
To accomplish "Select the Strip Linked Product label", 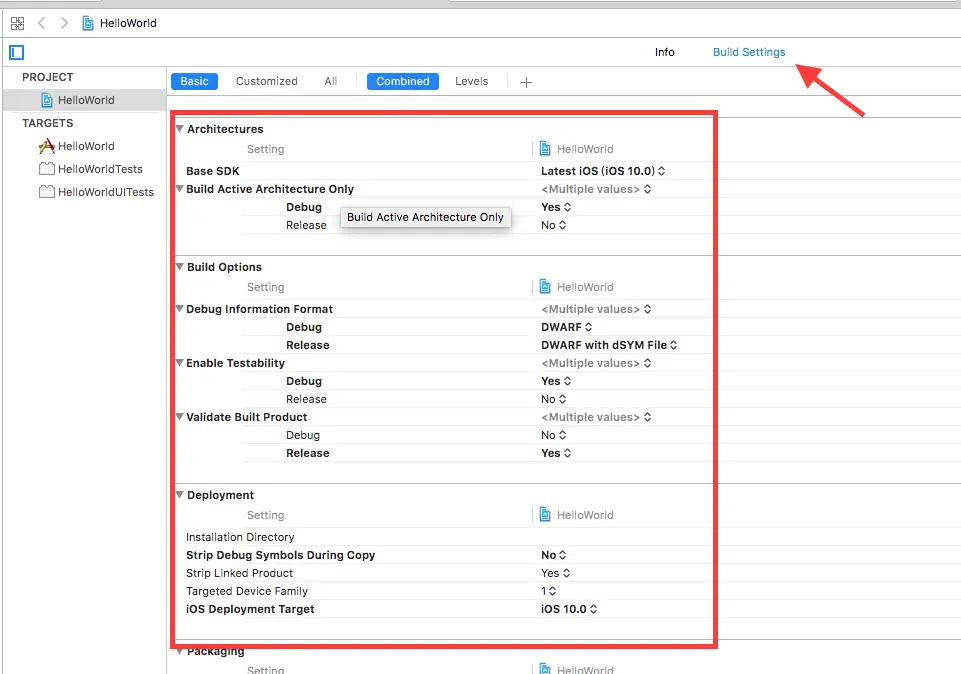I will tap(239, 573).
